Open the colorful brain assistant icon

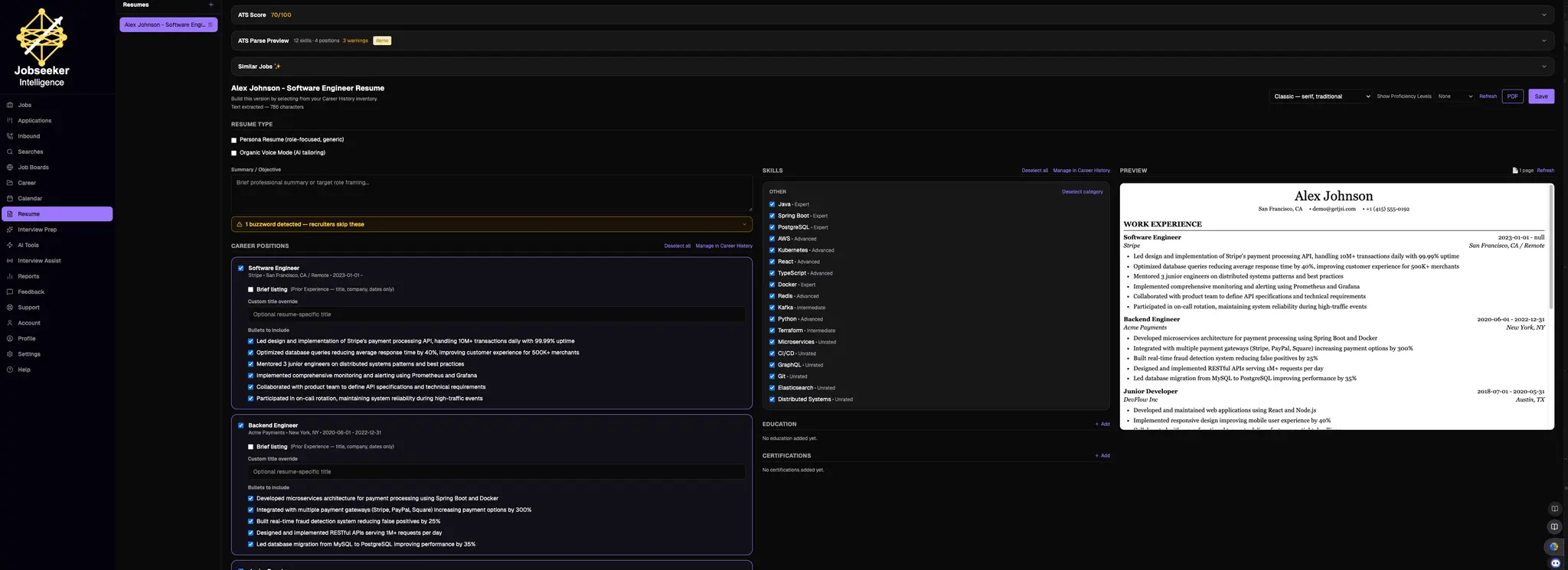1553,546
